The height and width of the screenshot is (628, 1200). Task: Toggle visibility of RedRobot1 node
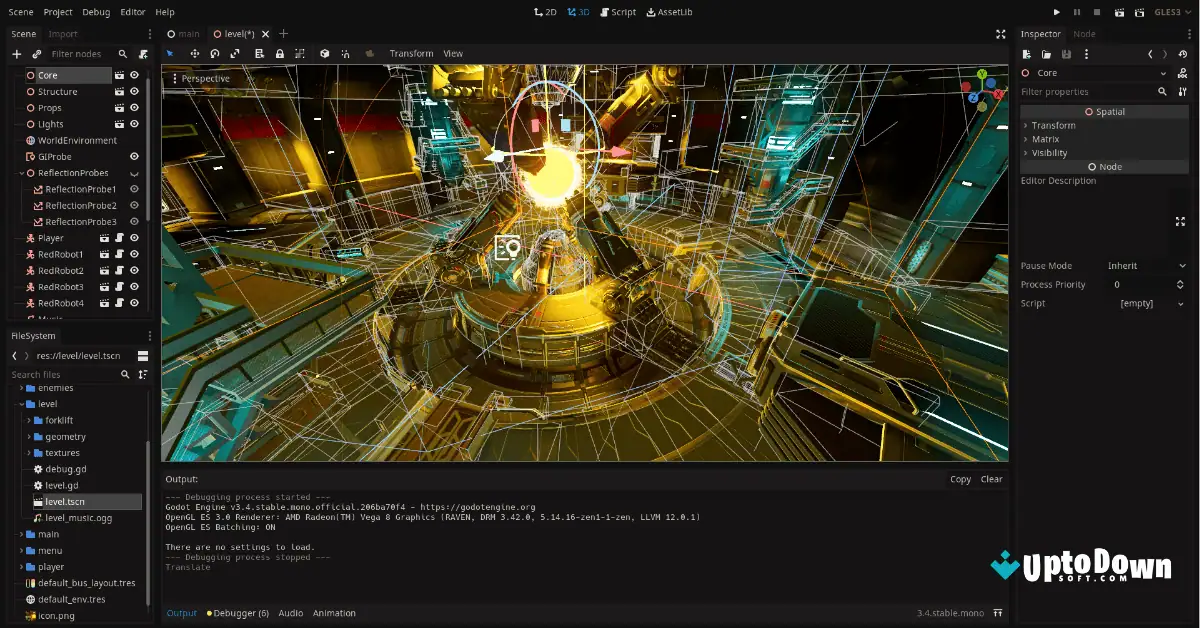pyautogui.click(x=134, y=253)
